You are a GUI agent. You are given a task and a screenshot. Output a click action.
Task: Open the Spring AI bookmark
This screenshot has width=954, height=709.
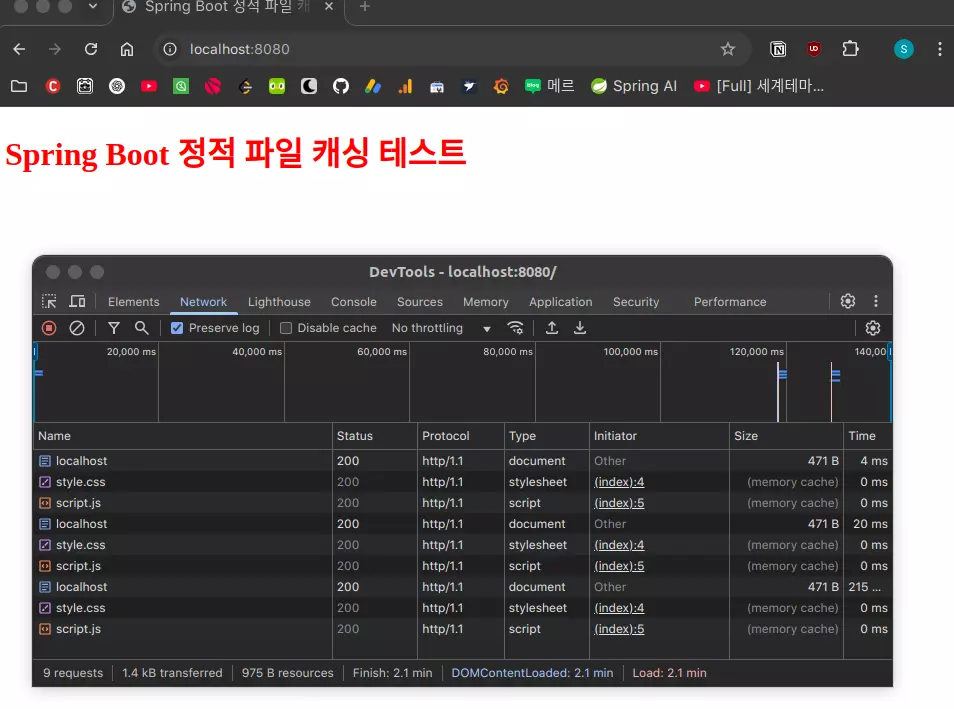(634, 86)
